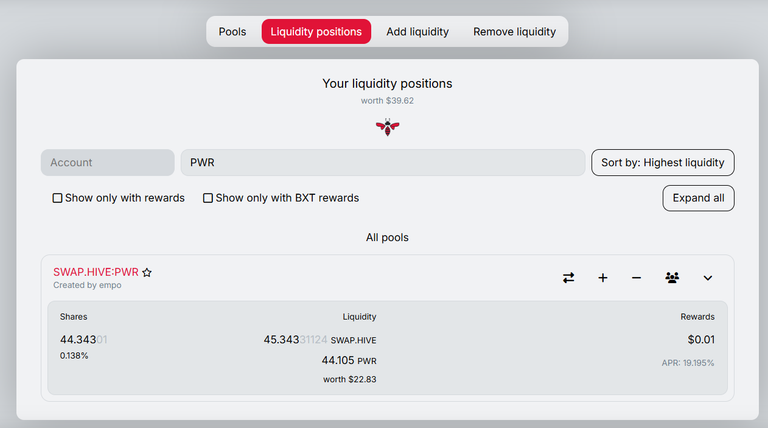Toggle Show only with BXT rewards checkbox
Screen dimensions: 768x428
[208, 198]
